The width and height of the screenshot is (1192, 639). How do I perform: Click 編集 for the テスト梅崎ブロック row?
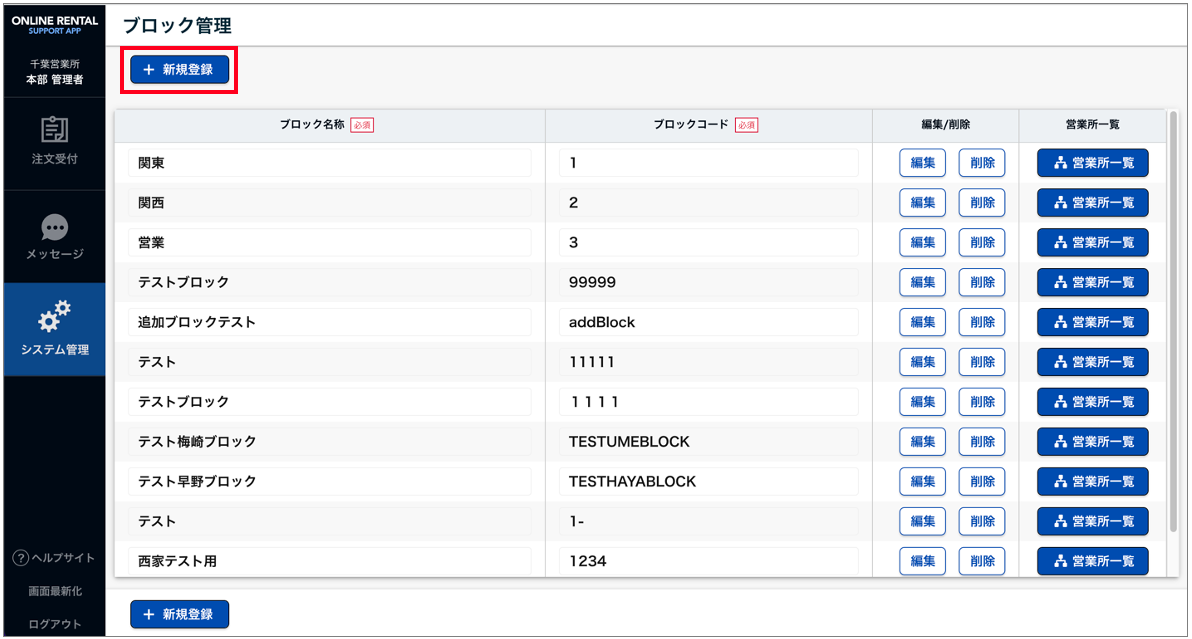coord(922,442)
